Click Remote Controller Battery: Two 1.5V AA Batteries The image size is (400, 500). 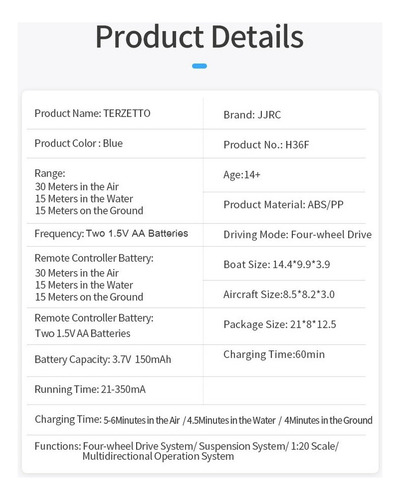[x=94, y=326]
